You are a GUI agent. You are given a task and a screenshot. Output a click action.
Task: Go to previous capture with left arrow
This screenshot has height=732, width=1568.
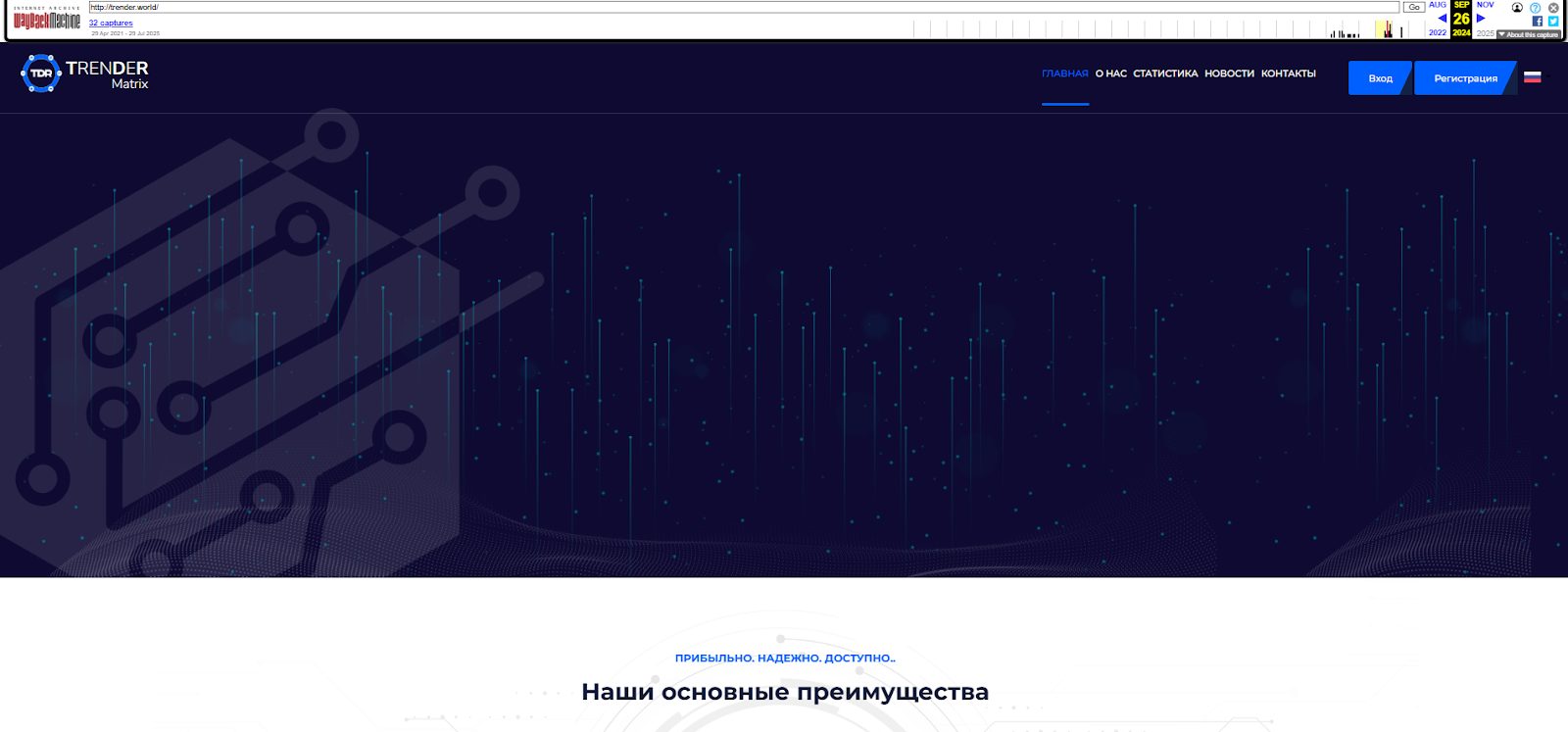[1442, 18]
